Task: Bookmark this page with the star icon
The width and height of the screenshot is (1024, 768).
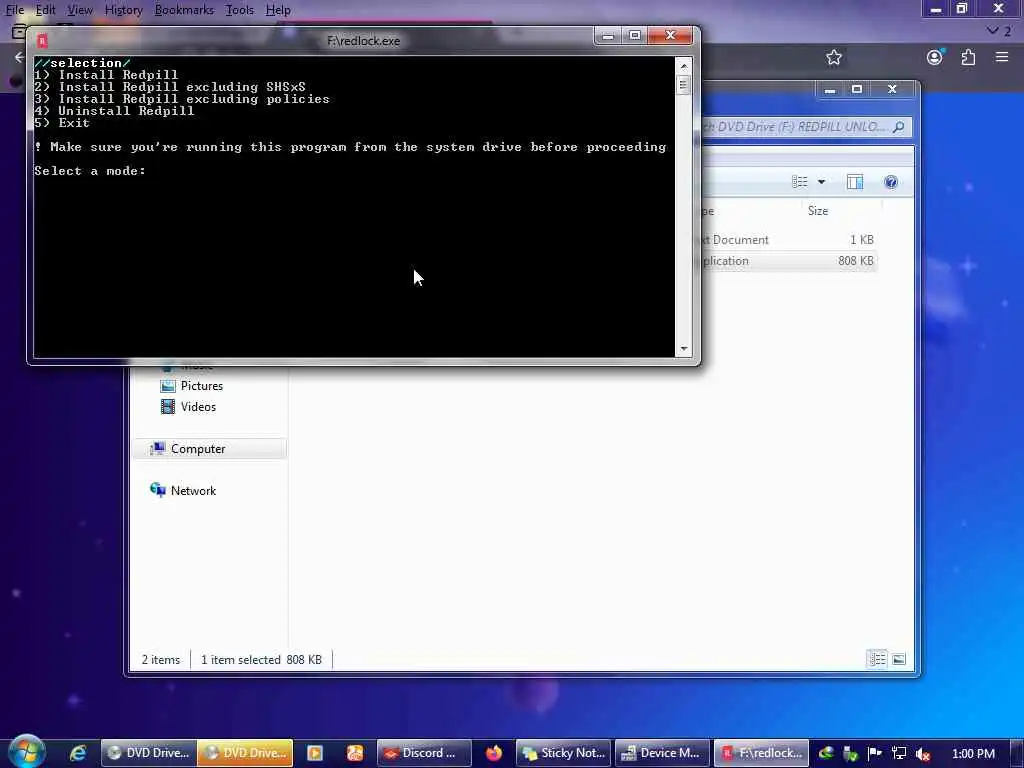Action: click(834, 57)
